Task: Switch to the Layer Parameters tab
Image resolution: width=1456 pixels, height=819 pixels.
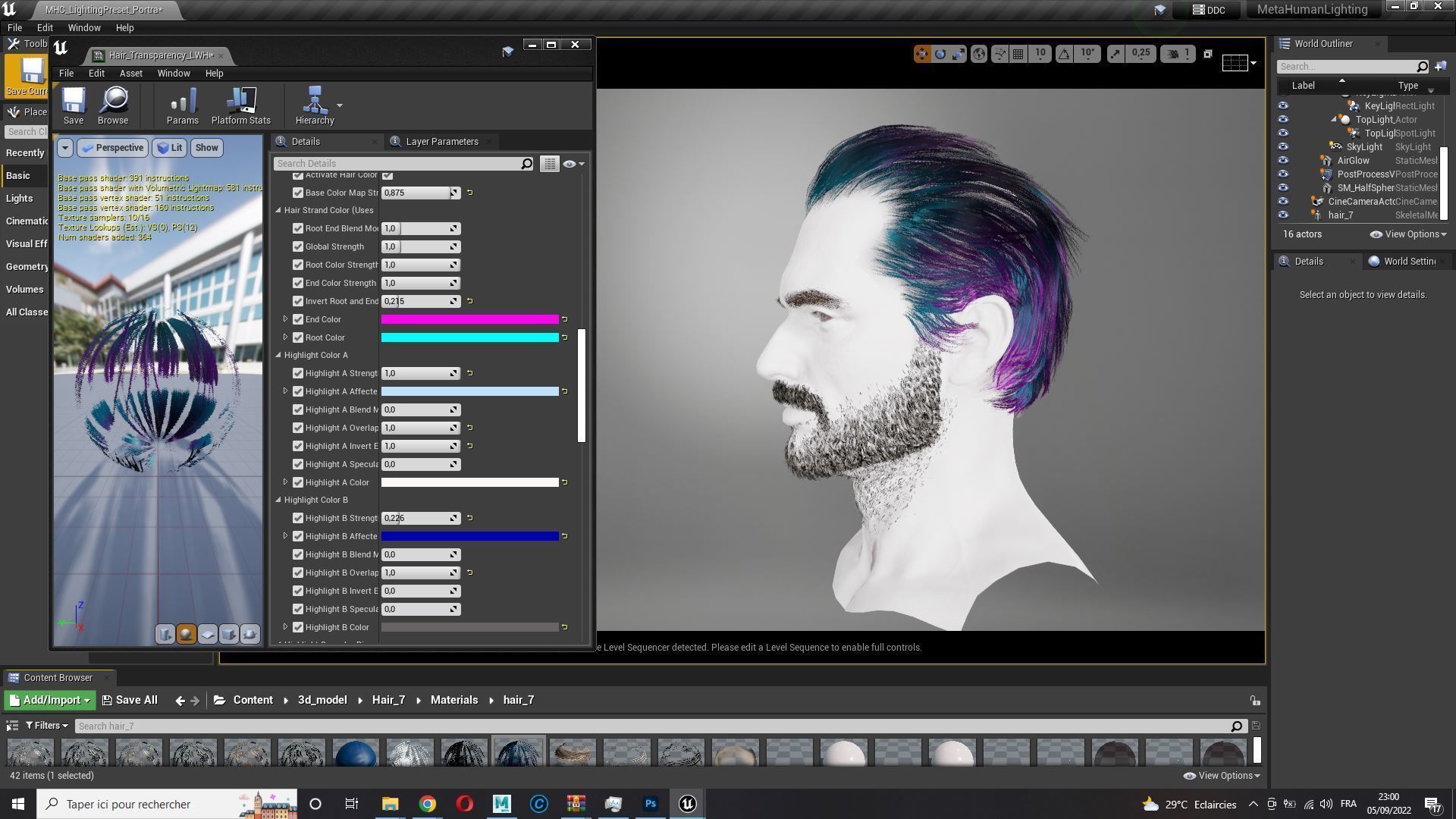Action: tap(441, 142)
